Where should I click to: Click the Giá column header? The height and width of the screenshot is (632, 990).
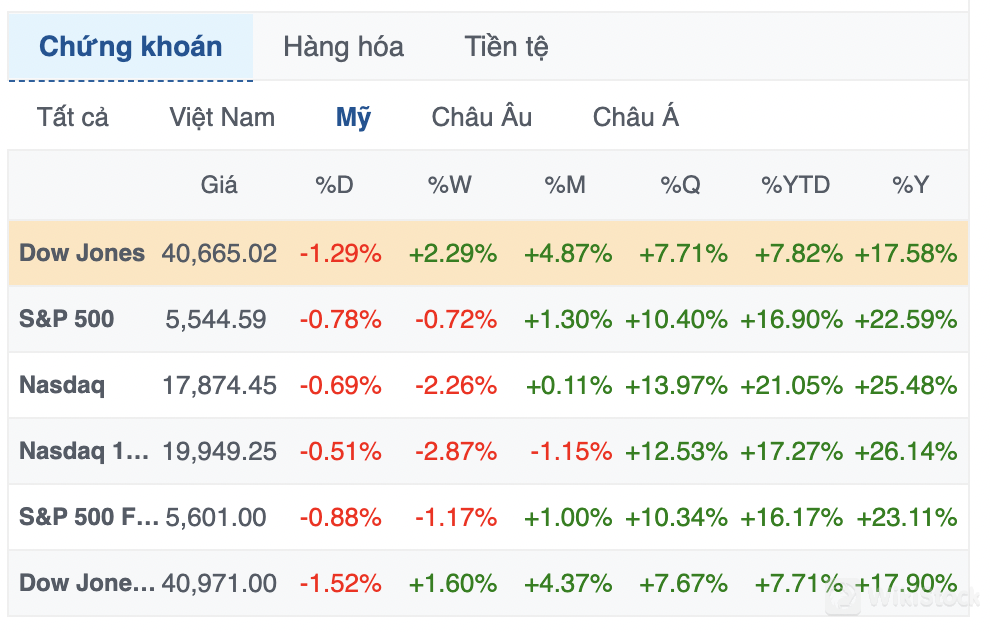click(x=219, y=185)
